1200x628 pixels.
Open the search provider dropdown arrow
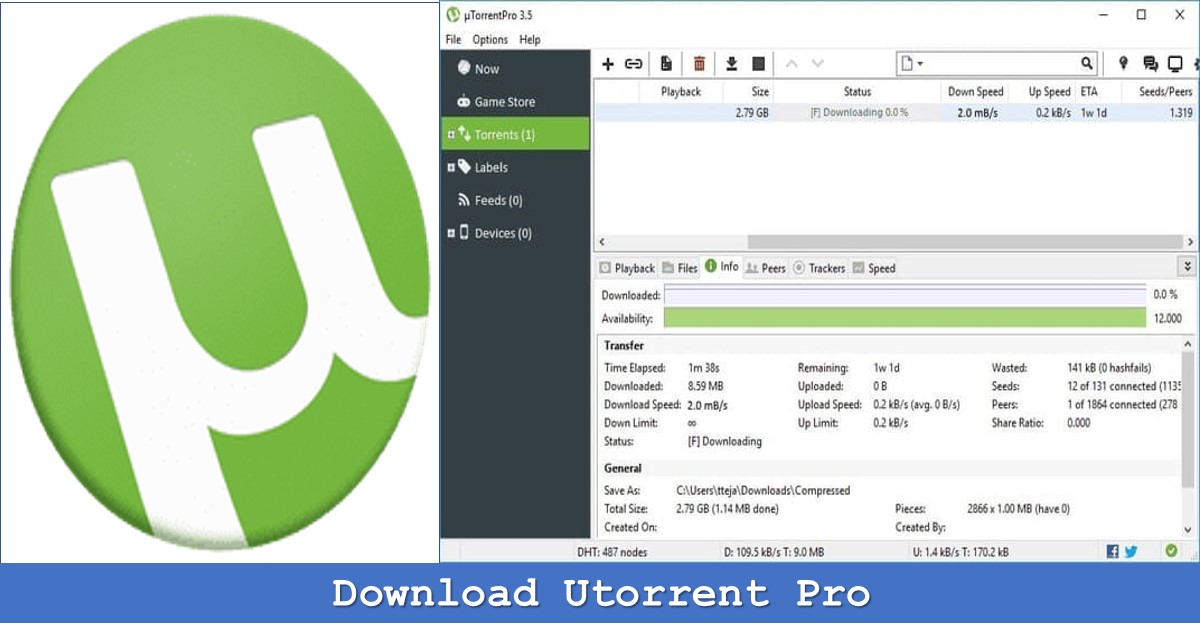click(920, 64)
